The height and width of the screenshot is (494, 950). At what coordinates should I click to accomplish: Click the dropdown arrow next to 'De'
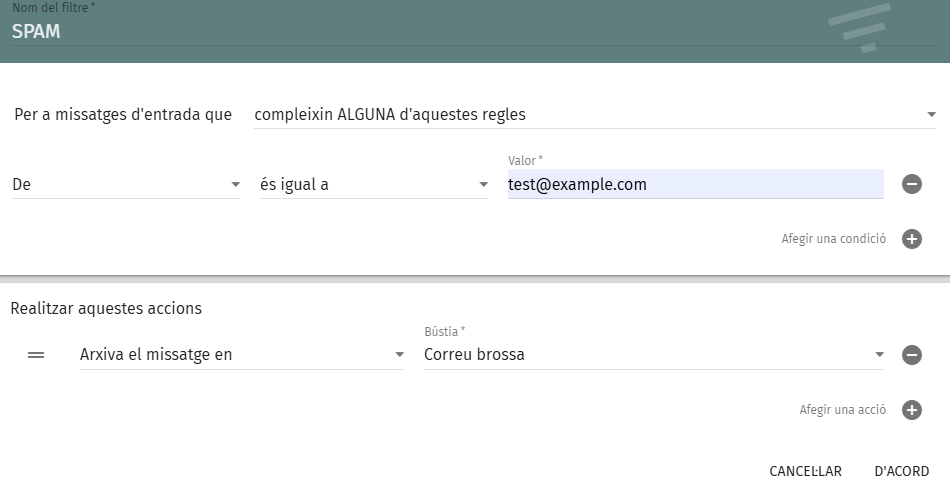[x=236, y=185]
